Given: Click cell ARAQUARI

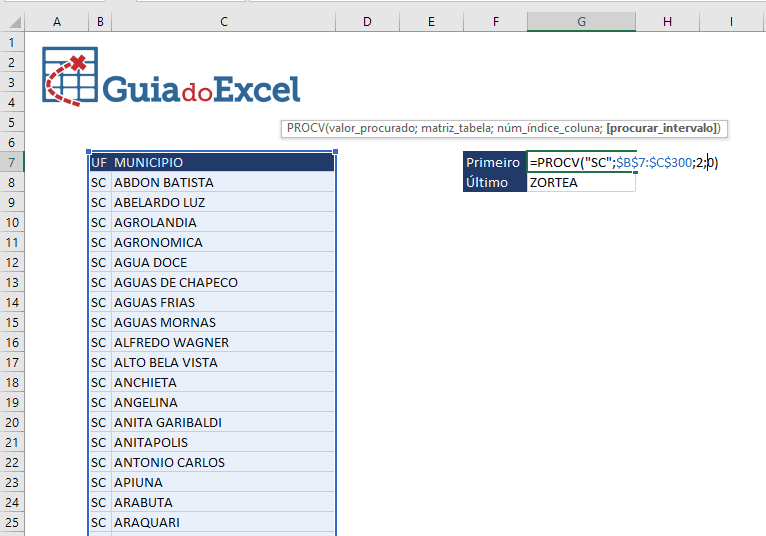Looking at the screenshot, I should click(223, 523).
